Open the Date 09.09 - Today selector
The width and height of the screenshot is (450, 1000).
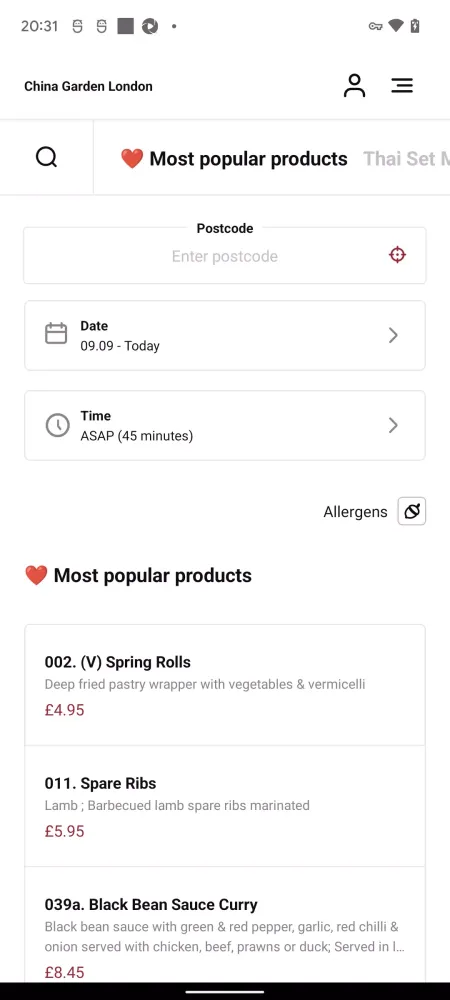225,335
